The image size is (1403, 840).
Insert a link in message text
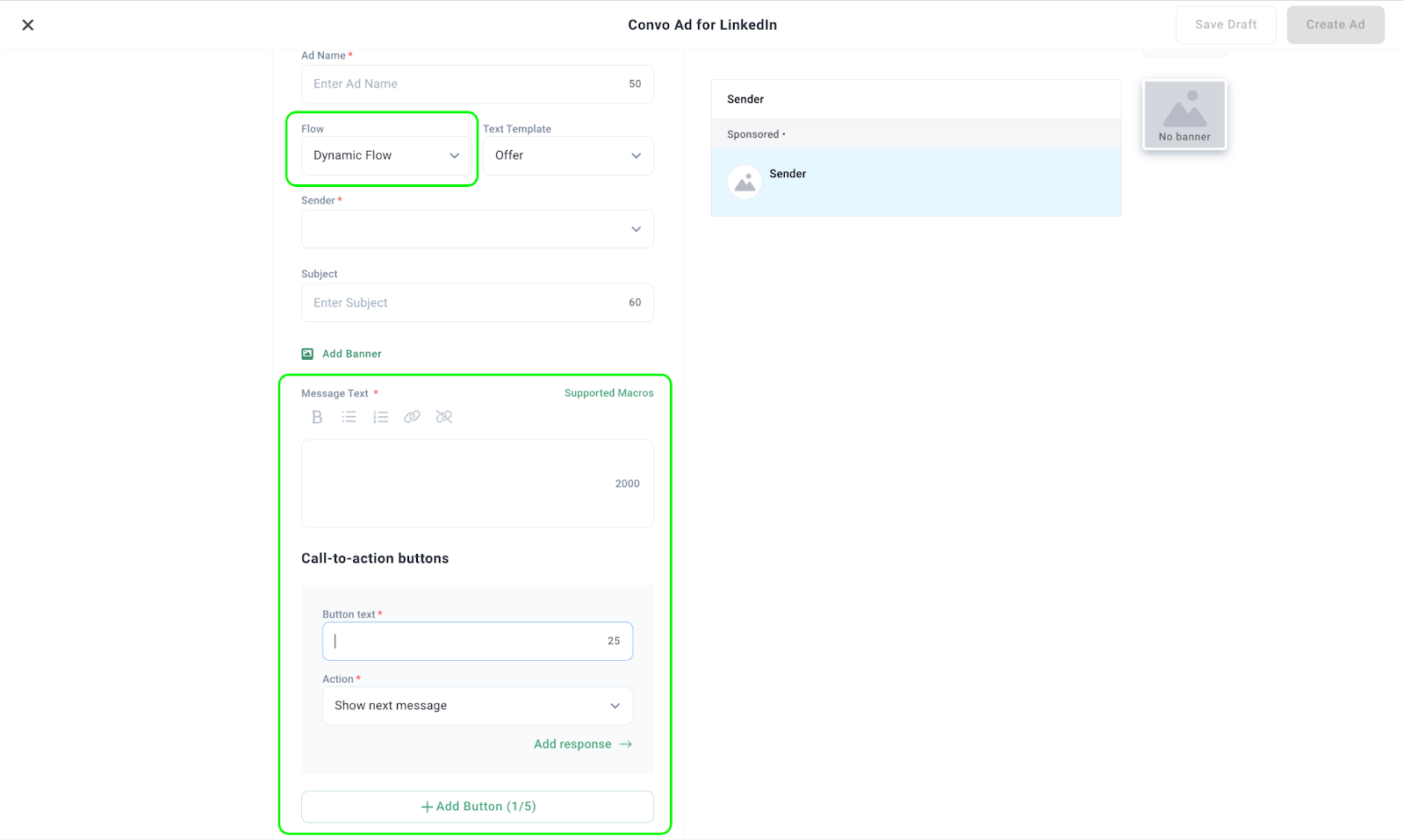[x=412, y=417]
